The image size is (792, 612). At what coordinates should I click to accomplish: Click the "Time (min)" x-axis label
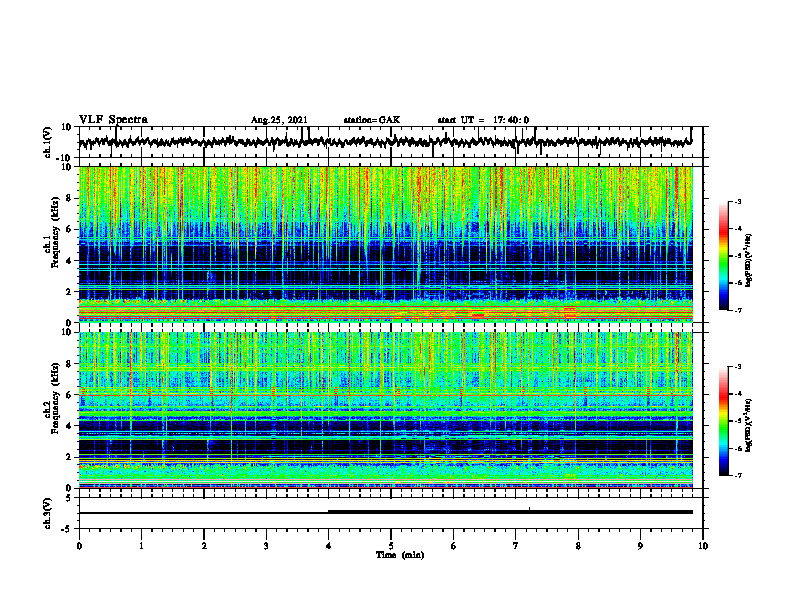[400, 555]
